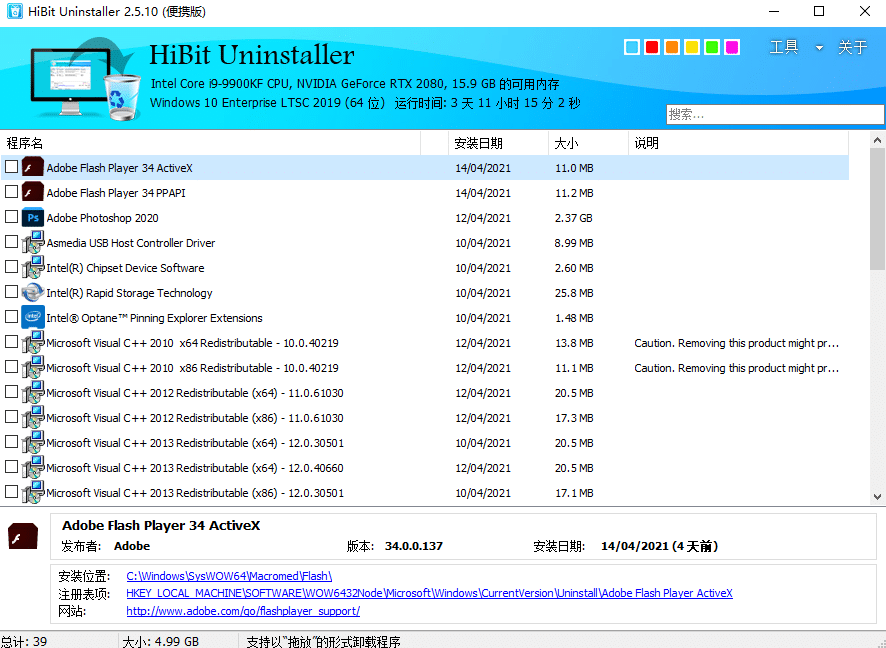Screen dimensions: 886x648
Task: Click the Adobe publisher value in details
Action: point(132,546)
